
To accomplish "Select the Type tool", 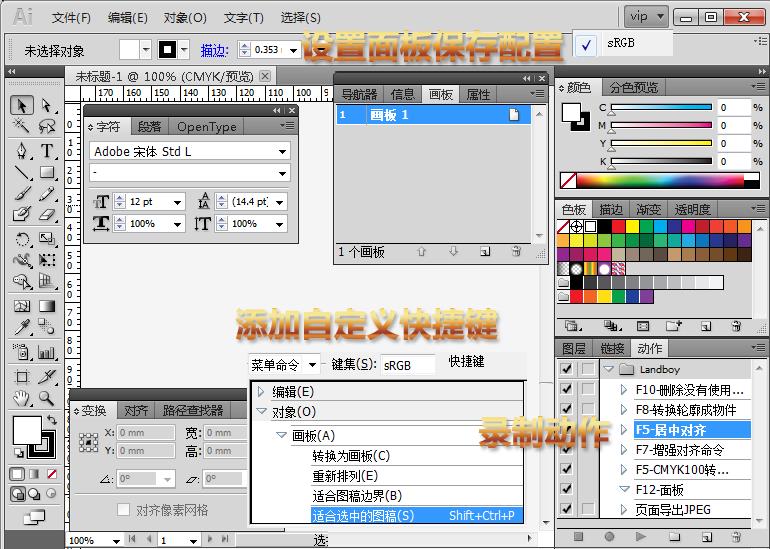I will pyautogui.click(x=47, y=150).
